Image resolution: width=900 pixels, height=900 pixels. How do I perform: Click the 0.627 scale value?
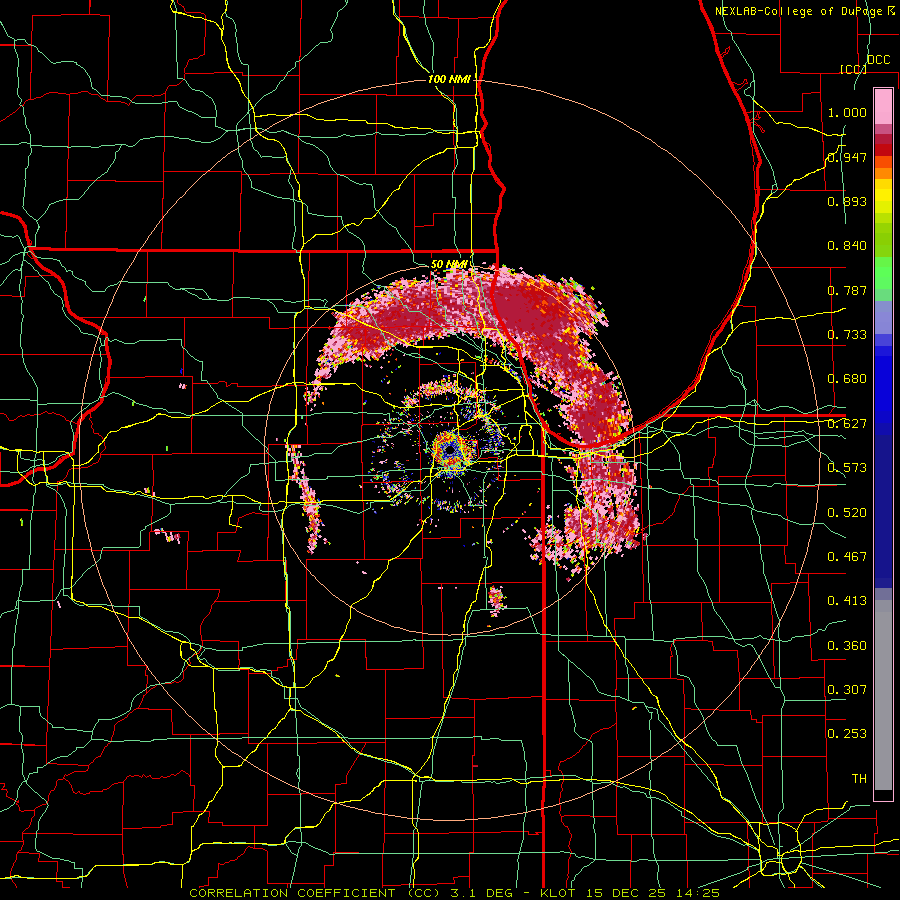[x=847, y=424]
